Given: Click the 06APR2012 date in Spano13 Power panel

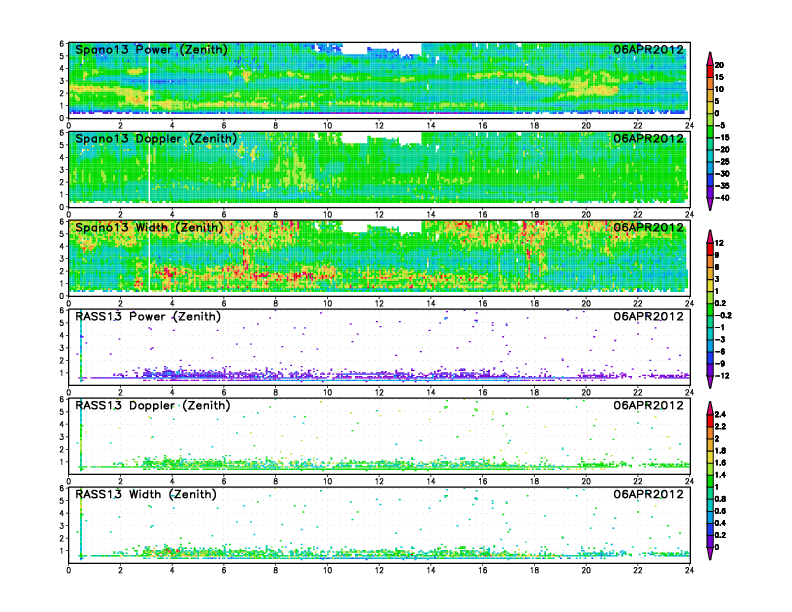Looking at the screenshot, I should (x=648, y=49).
